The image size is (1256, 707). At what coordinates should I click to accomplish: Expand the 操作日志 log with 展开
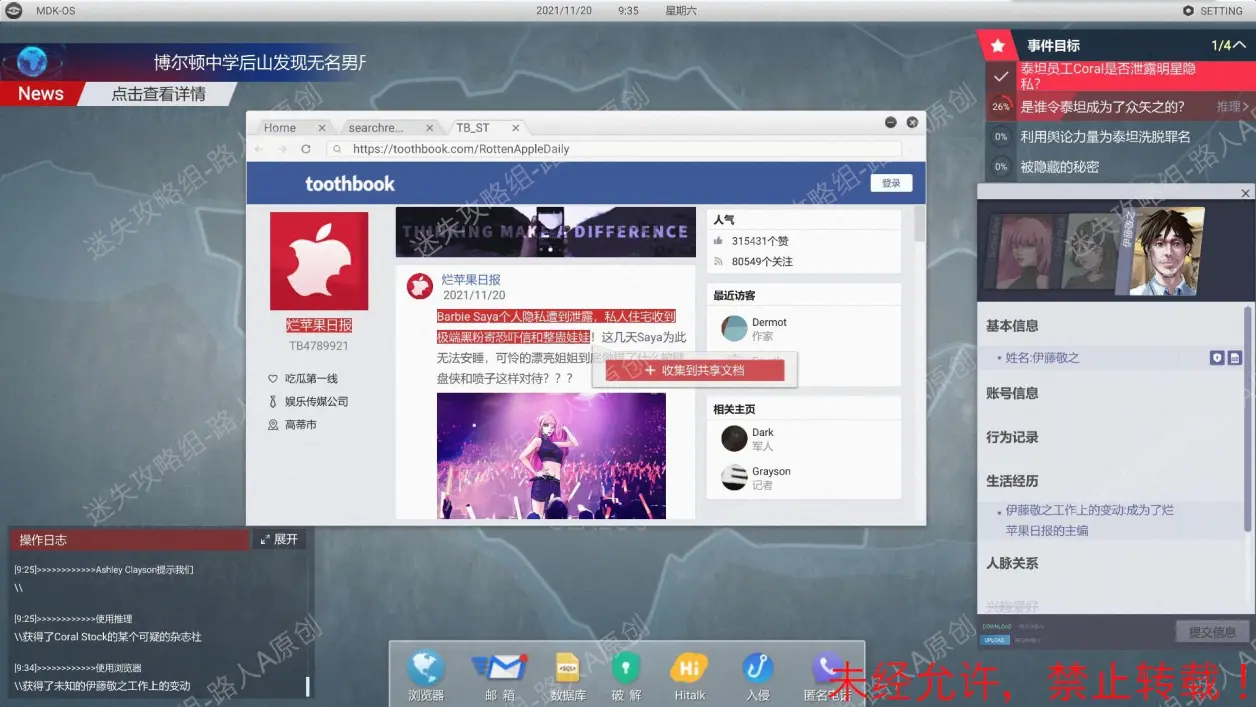point(279,539)
